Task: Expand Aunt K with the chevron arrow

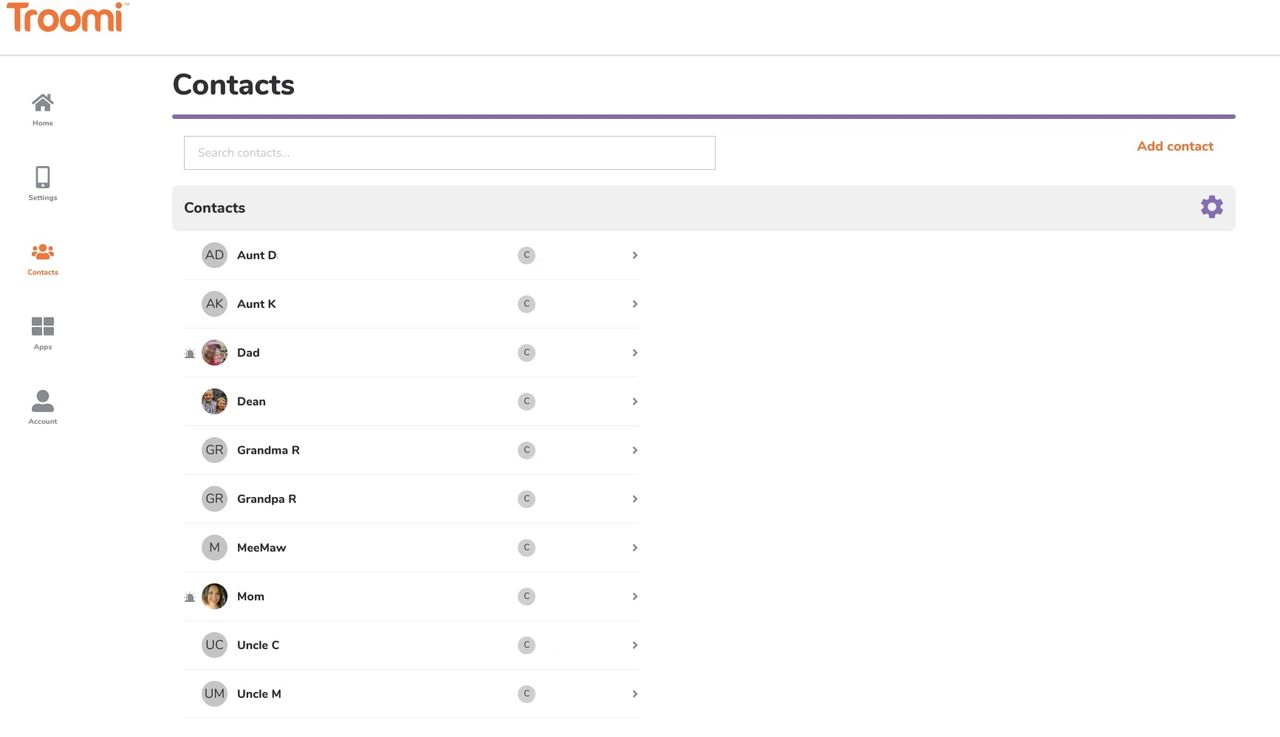Action: pyautogui.click(x=635, y=304)
